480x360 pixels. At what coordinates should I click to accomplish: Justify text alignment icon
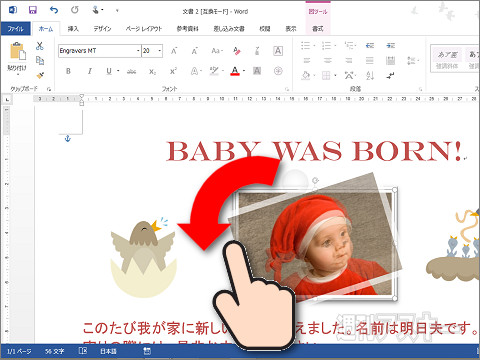(x=370, y=61)
